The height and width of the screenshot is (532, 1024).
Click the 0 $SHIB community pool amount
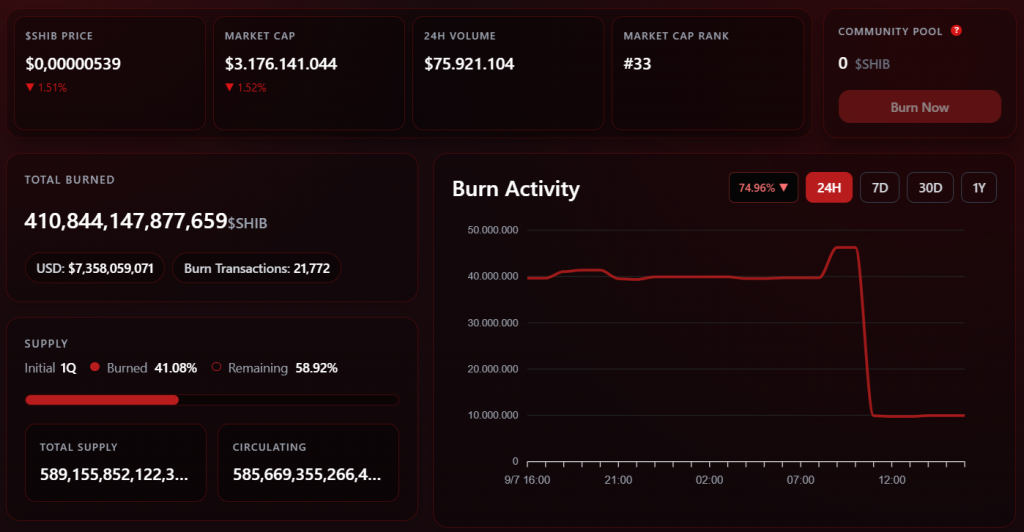click(x=863, y=64)
